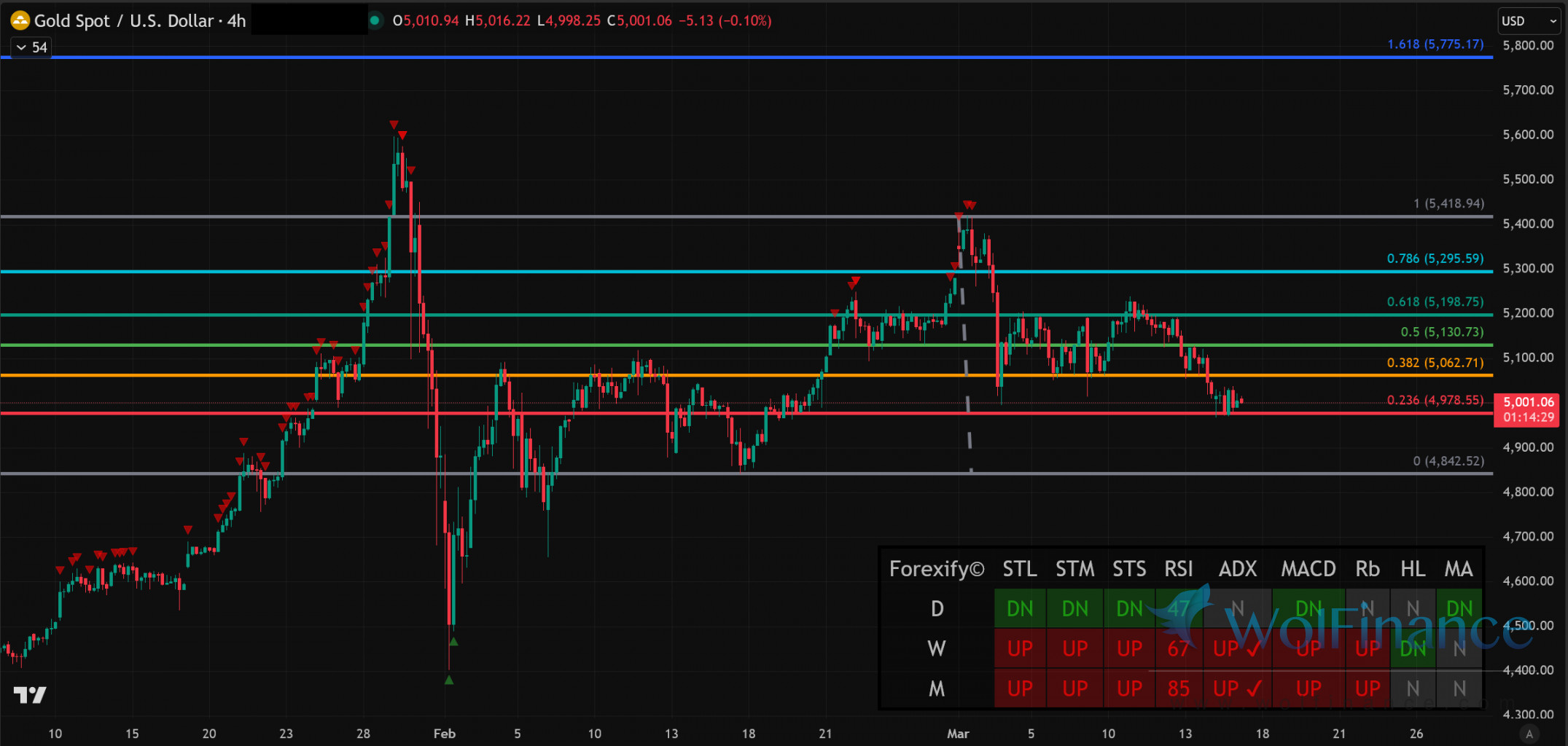This screenshot has height=746, width=1568.
Task: Click the 5,800.00 price scale label
Action: 1528,45
